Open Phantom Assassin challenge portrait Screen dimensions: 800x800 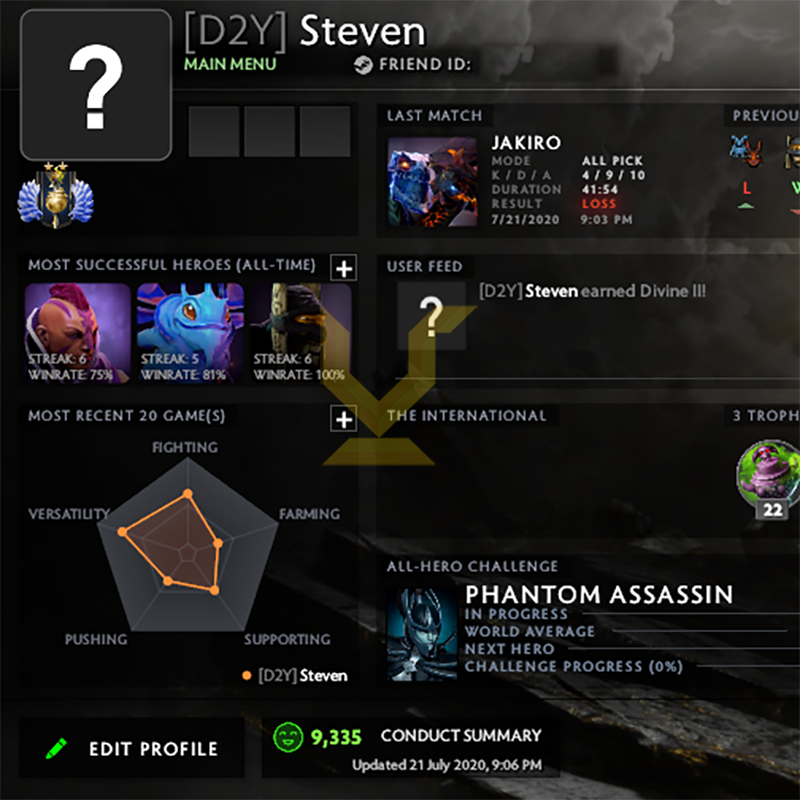pyautogui.click(x=422, y=635)
